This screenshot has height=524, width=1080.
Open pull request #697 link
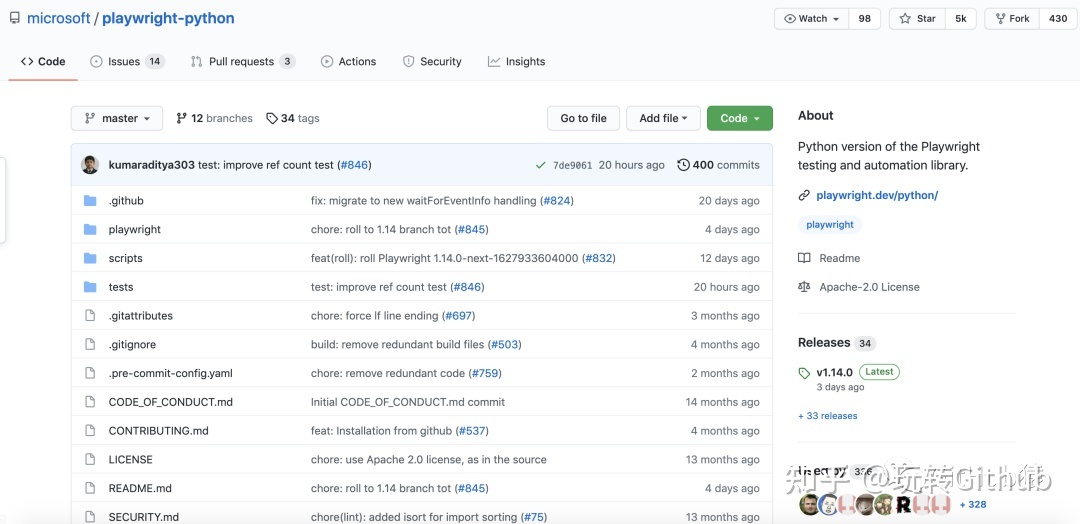[458, 315]
